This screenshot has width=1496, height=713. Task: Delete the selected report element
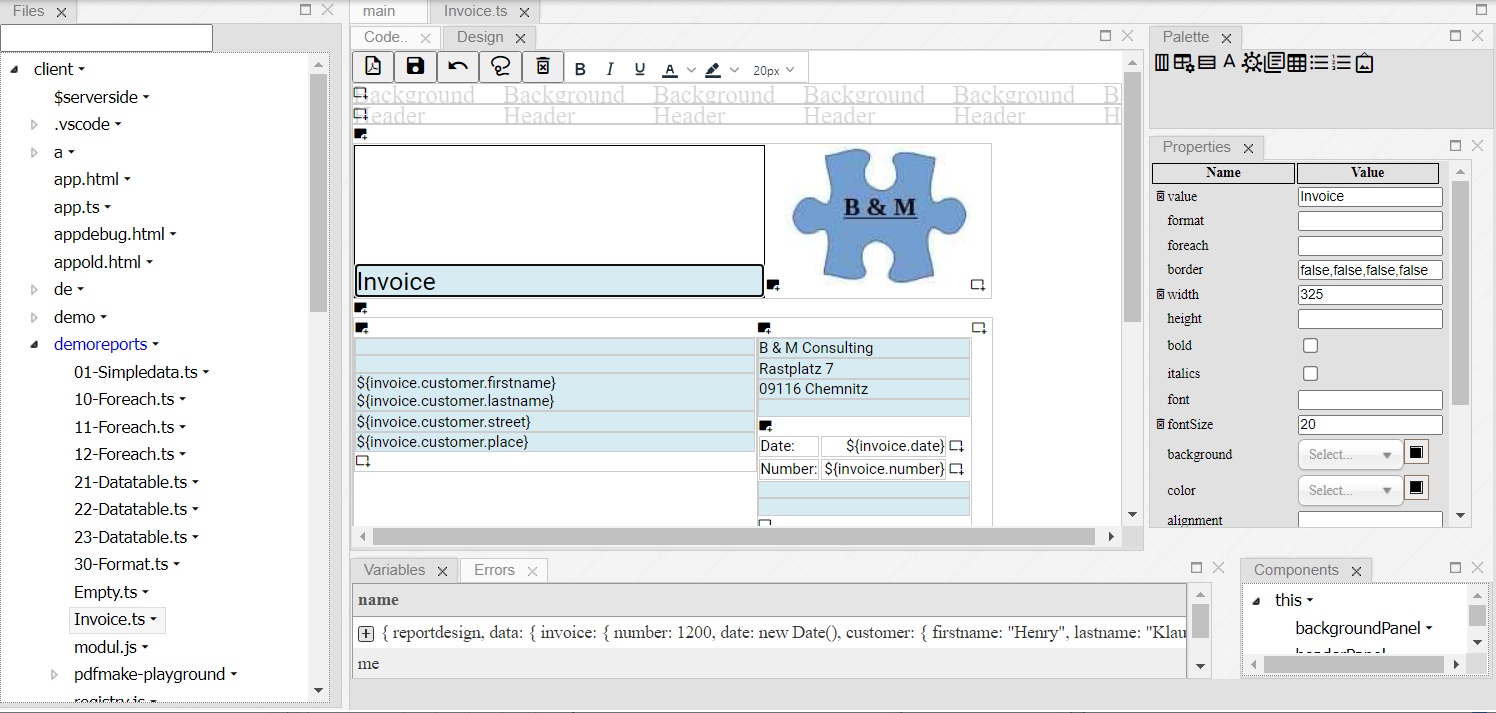(542, 66)
